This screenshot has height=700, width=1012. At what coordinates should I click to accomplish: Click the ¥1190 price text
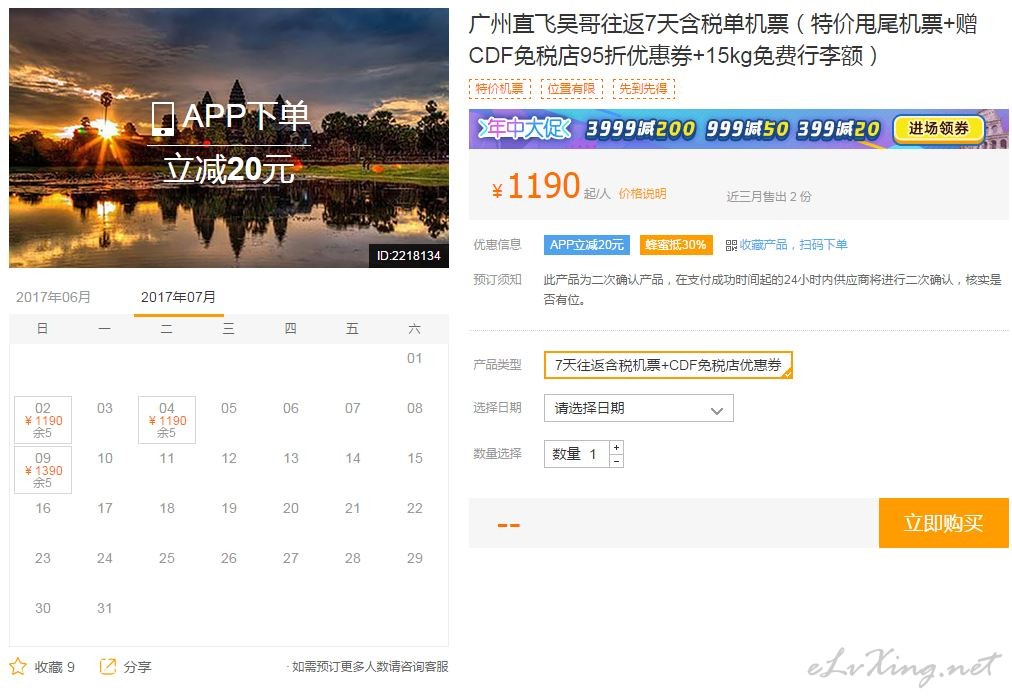tap(536, 186)
